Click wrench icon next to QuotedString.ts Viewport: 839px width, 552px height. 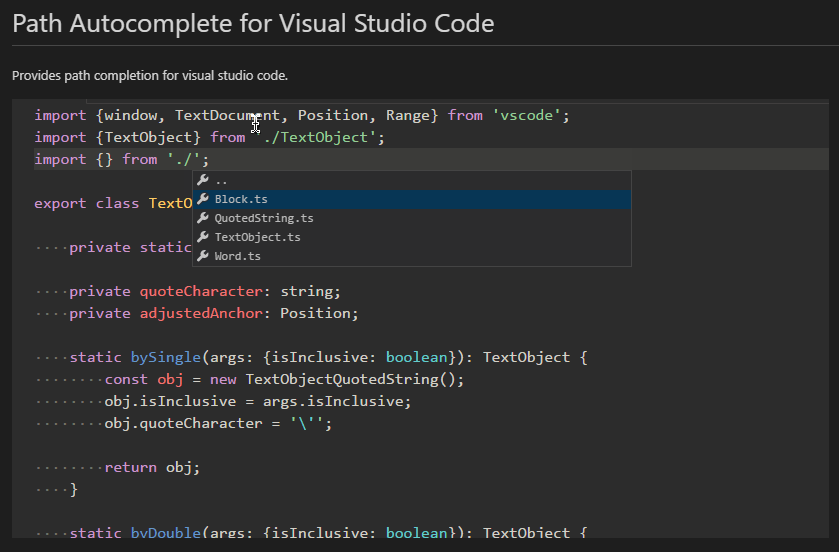coord(203,218)
